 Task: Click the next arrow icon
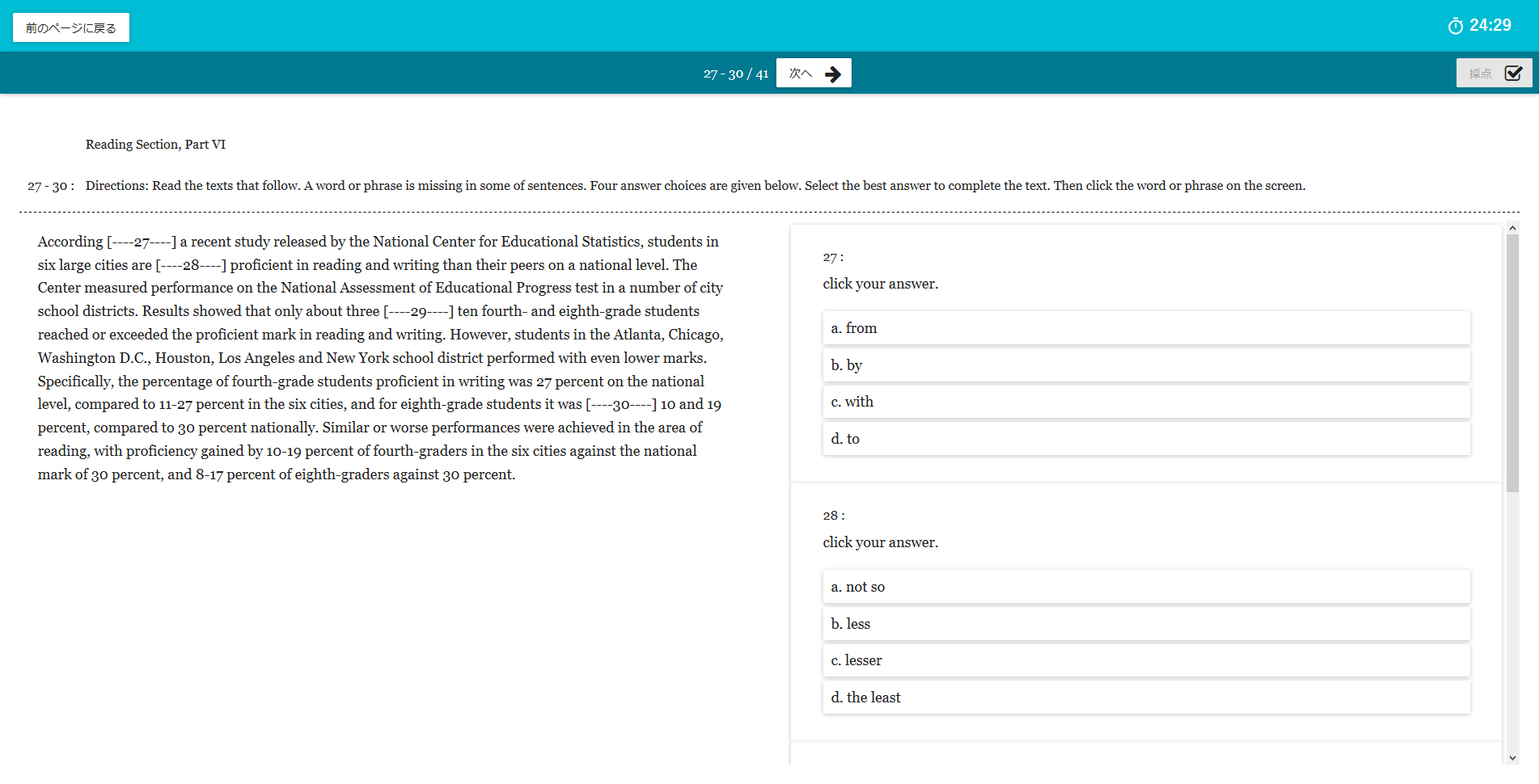click(x=833, y=74)
